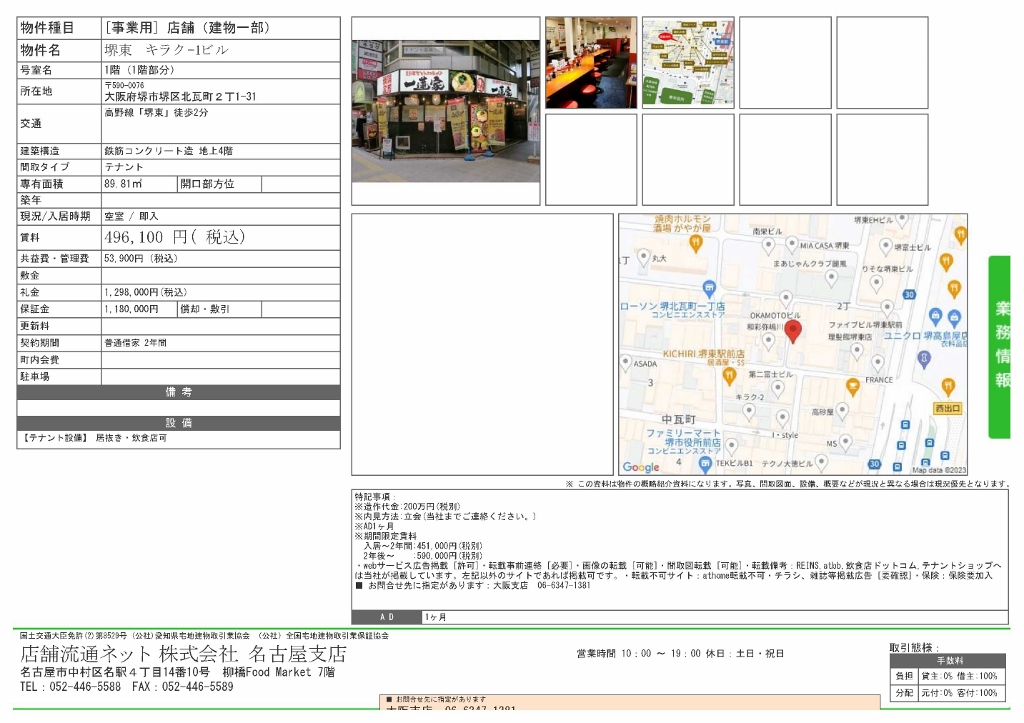
Task: Click the 設備 section header
Action: coord(178,423)
